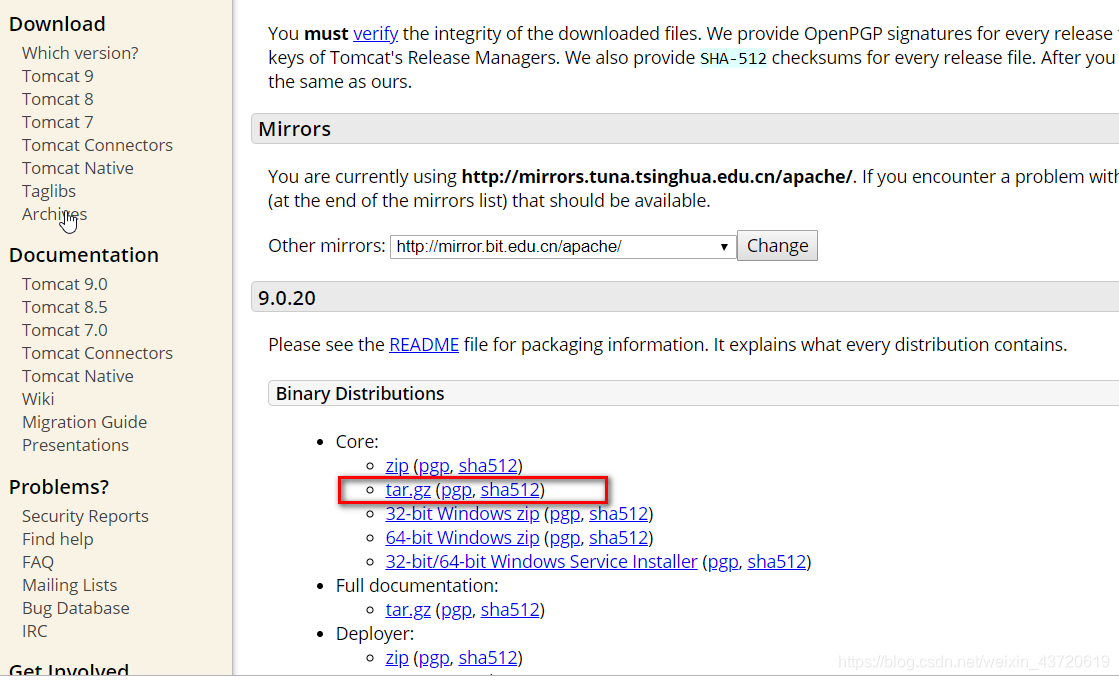1119x680 pixels.
Task: Open sha512 for Full documentation tar.gz
Action: 510,610
